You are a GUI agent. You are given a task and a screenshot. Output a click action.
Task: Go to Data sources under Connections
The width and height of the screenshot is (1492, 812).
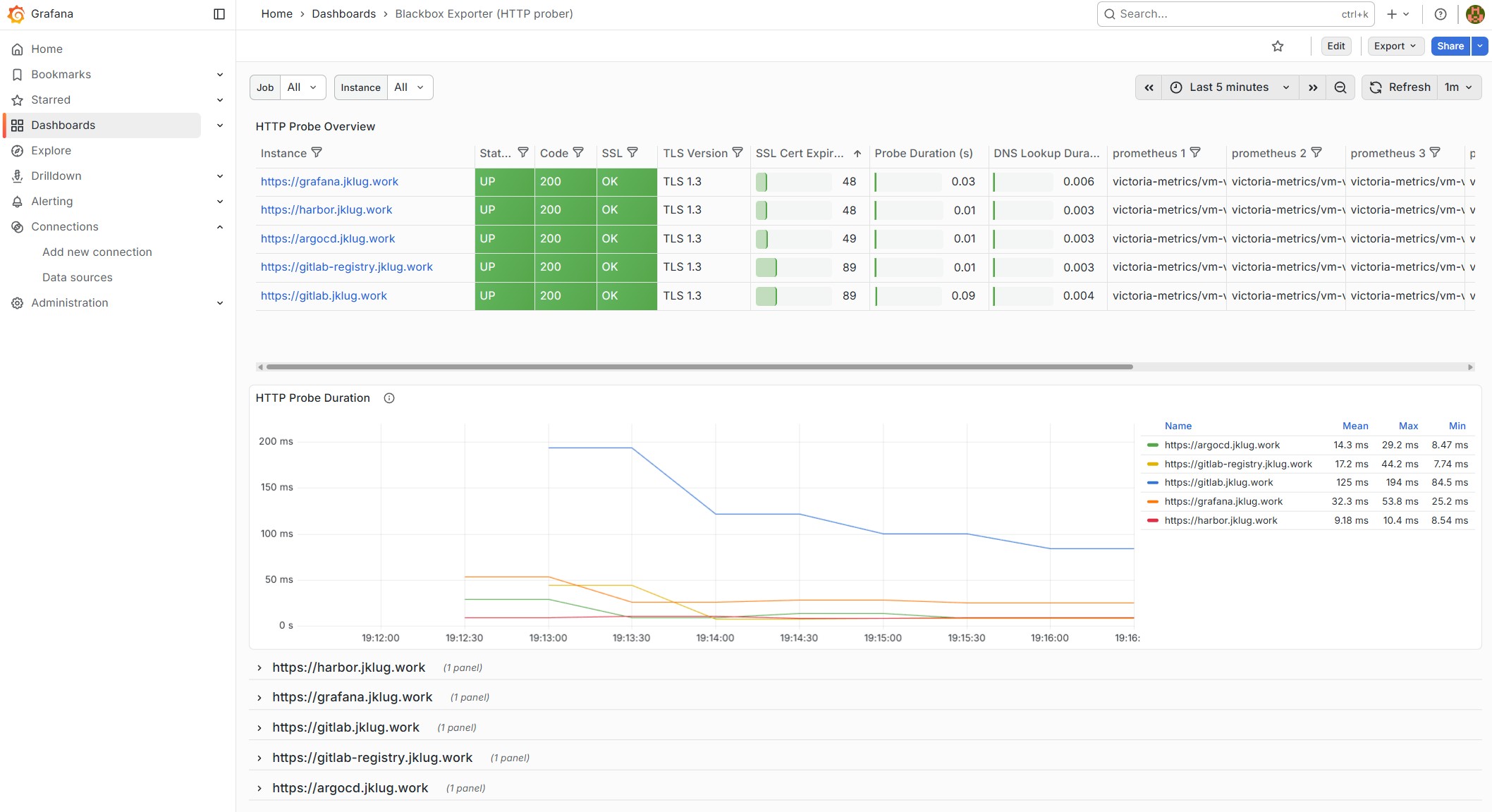[77, 278]
